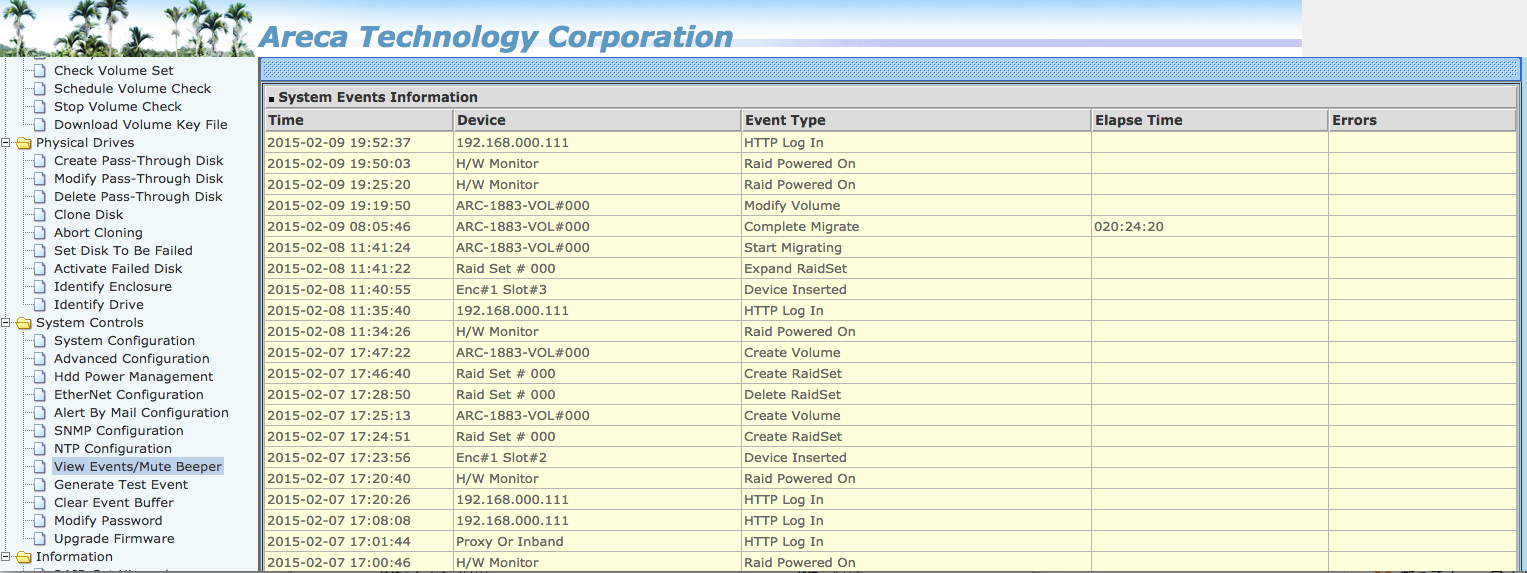This screenshot has height=573, width=1527.
Task: Click elapse time value 020:24:20
Action: coord(1129,227)
